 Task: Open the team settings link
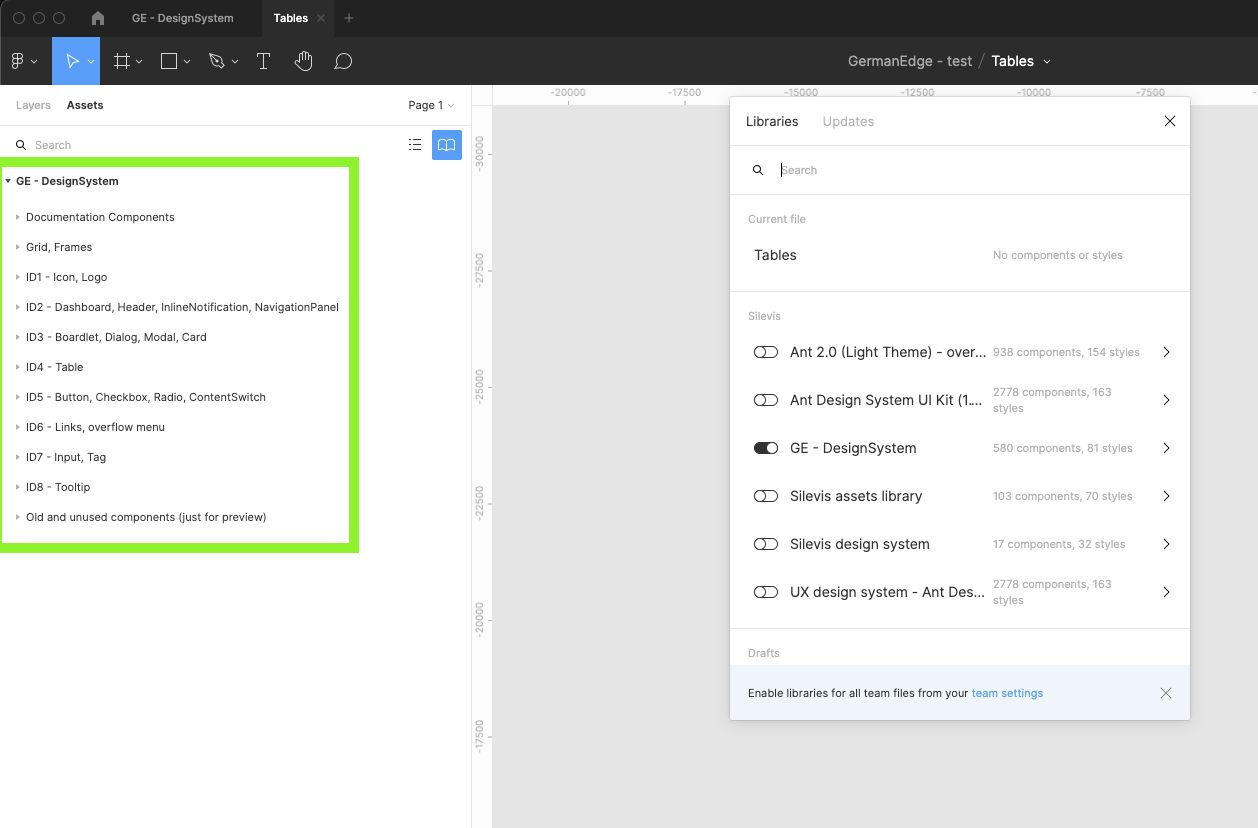click(1007, 693)
